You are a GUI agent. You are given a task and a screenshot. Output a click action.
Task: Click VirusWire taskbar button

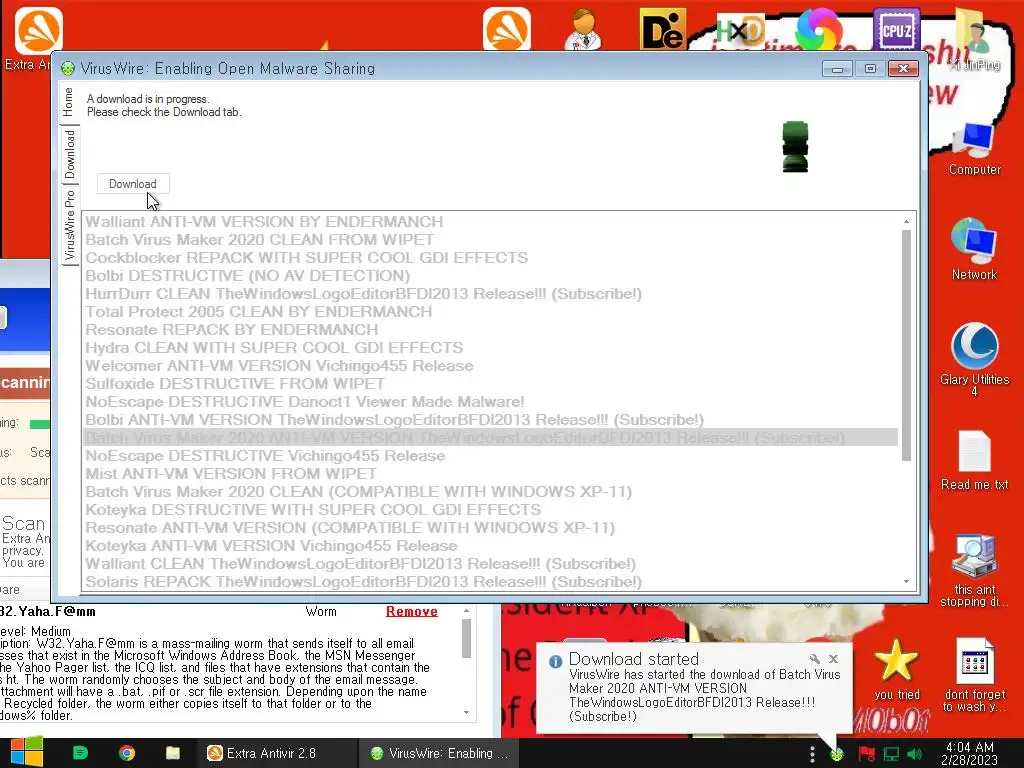(x=440, y=753)
